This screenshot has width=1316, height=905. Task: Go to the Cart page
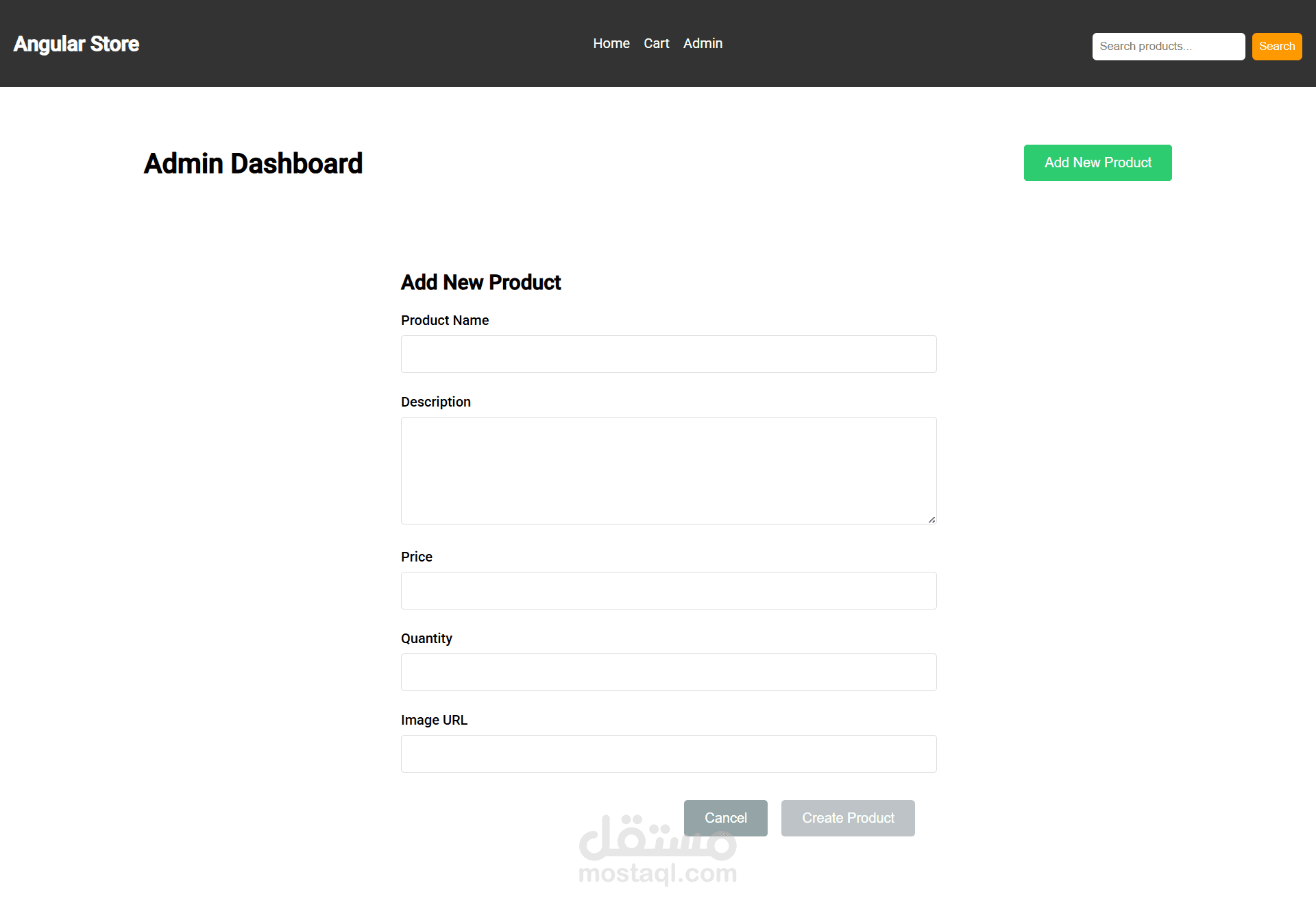point(656,43)
